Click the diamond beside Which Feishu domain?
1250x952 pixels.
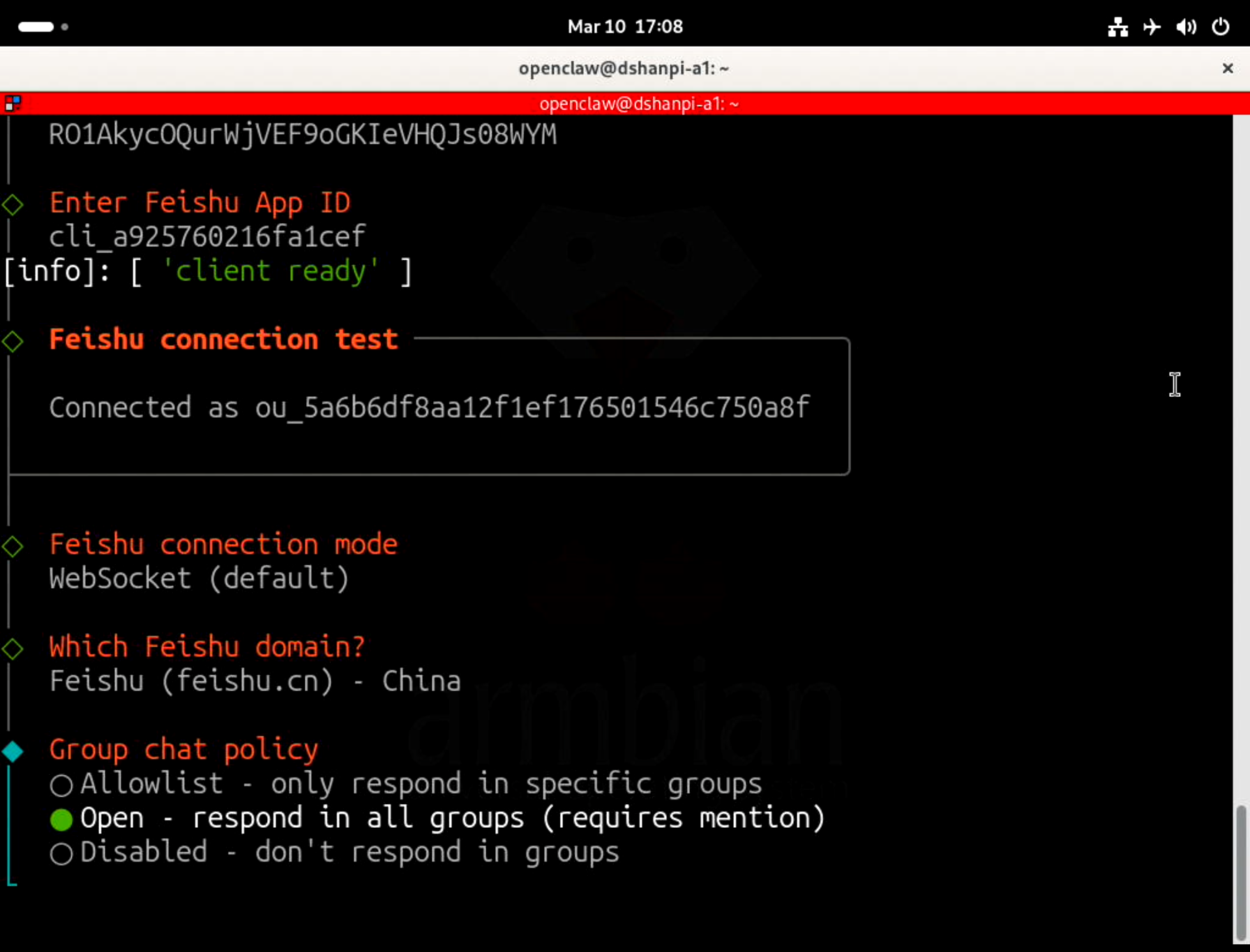pyautogui.click(x=13, y=649)
